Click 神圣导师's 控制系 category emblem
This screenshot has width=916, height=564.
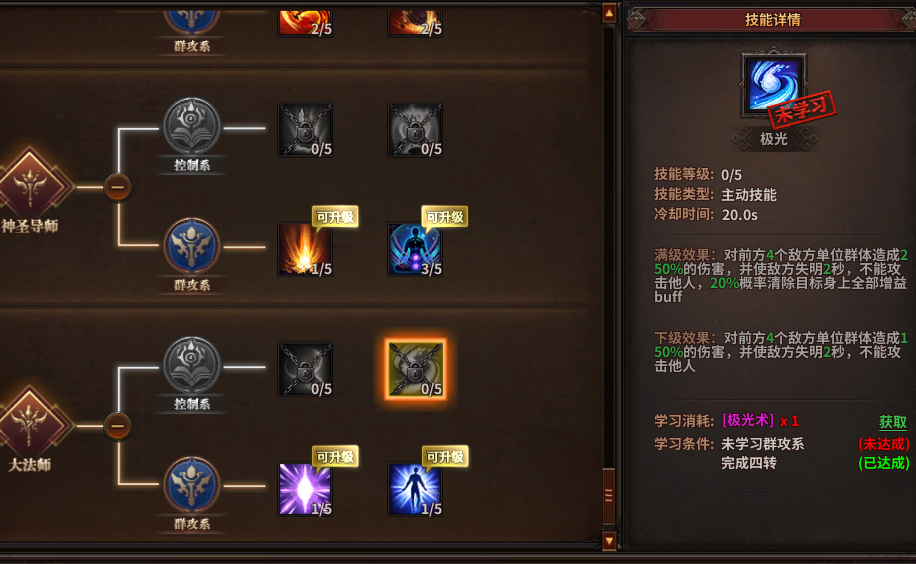[x=192, y=126]
